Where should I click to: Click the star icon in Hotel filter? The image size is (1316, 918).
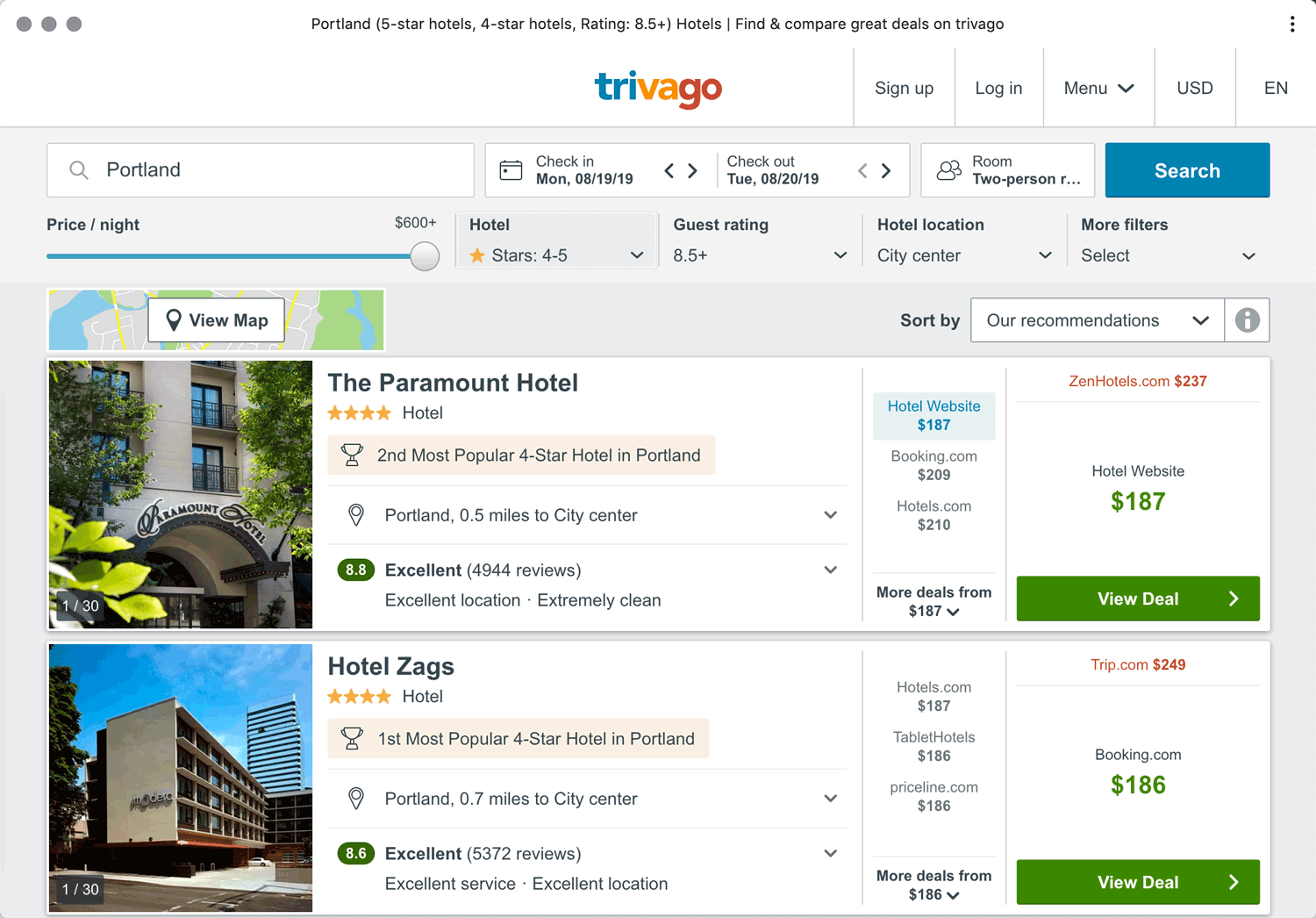477,255
